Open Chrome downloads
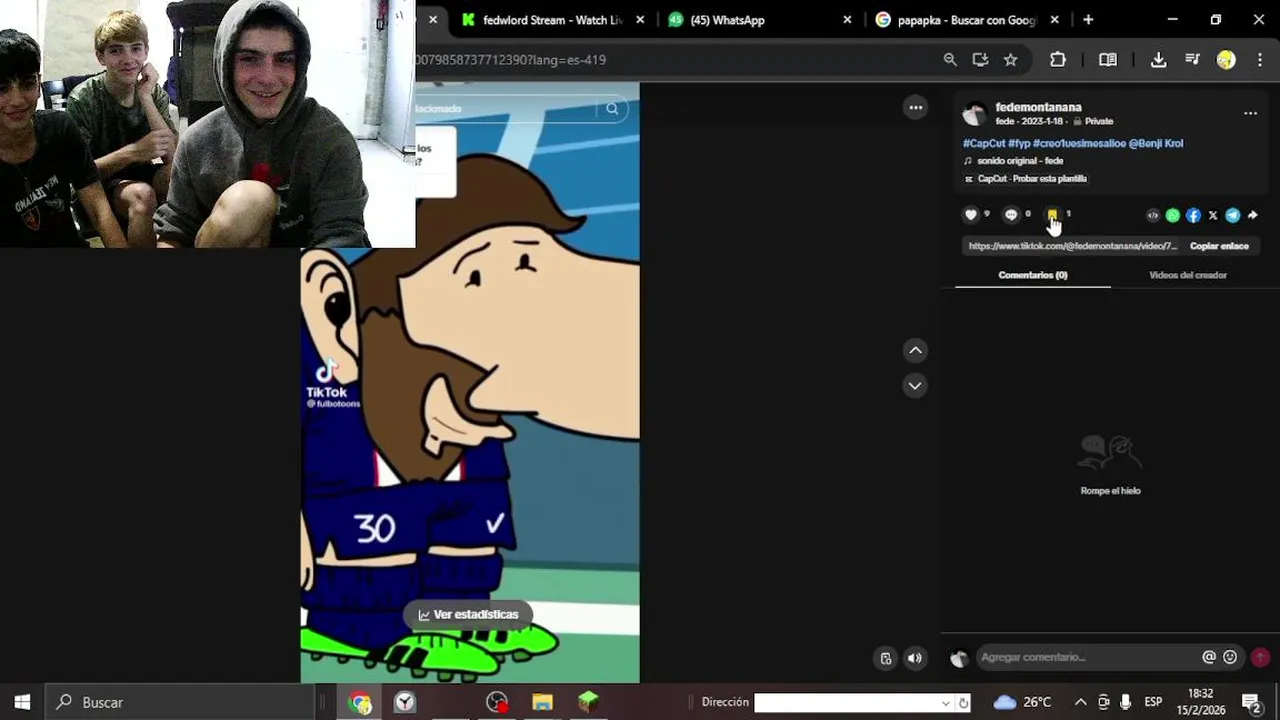 tap(1158, 60)
